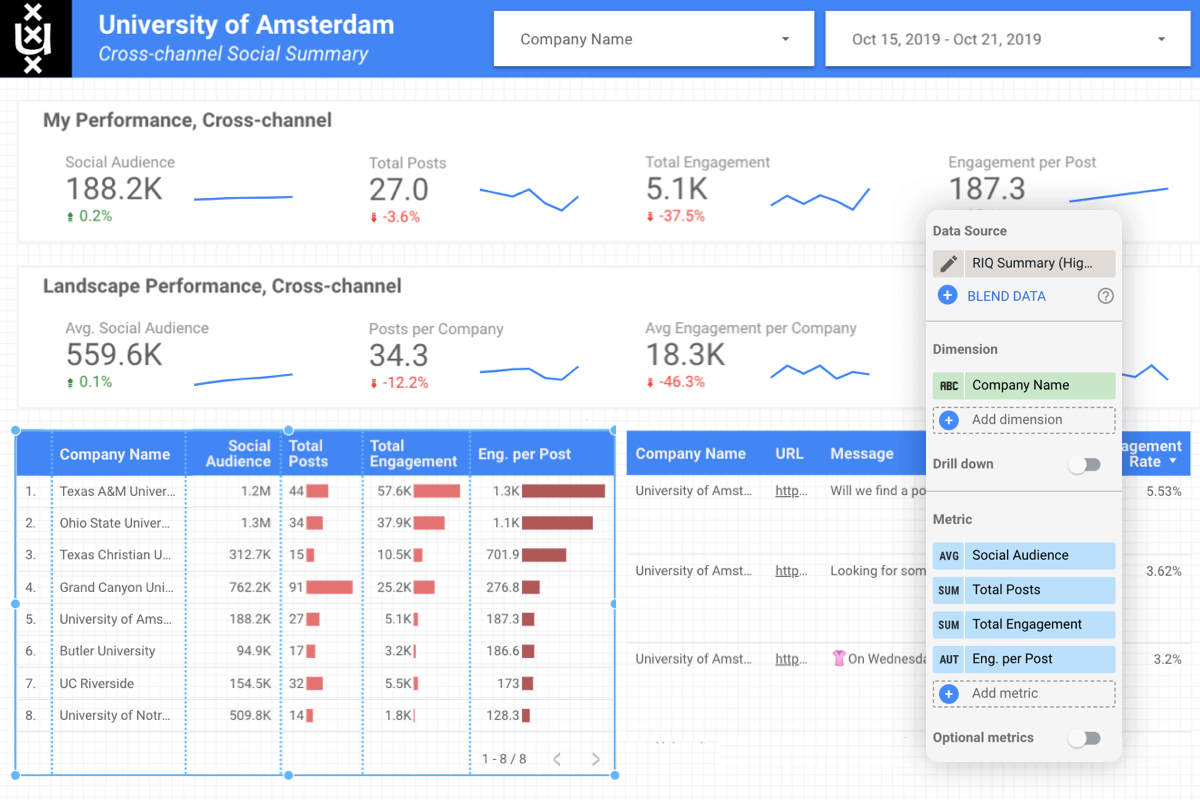The width and height of the screenshot is (1200, 800).
Task: Click the Add metric button
Action: click(1024, 694)
